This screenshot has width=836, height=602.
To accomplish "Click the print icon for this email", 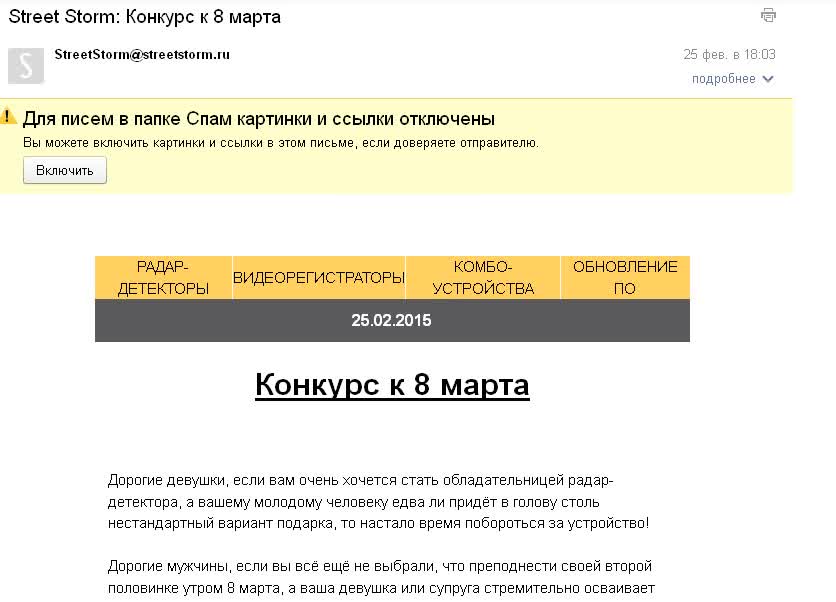I will 768,15.
